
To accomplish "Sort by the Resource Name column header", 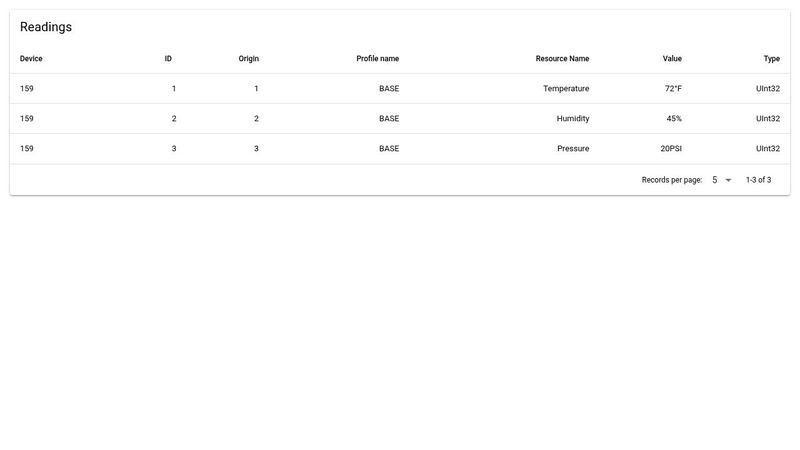I will [562, 59].
